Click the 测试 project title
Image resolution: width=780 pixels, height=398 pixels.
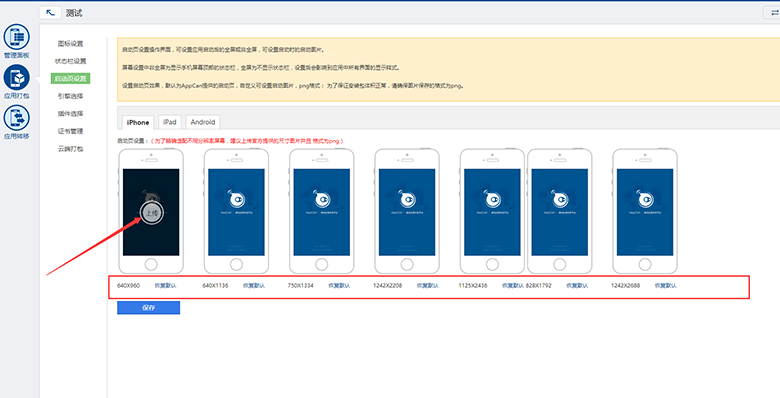pyautogui.click(x=74, y=13)
